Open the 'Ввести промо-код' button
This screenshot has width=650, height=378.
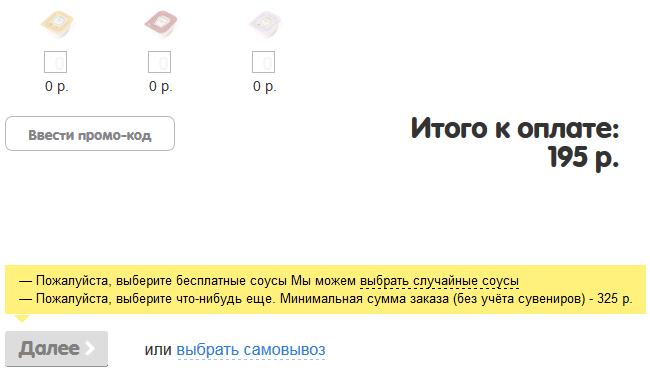point(90,133)
